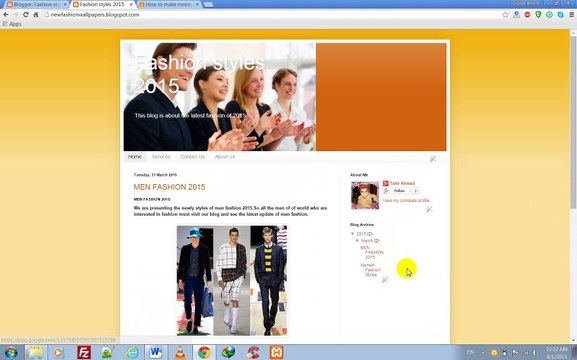Open the Chrome menu hamburger icon
The width and height of the screenshot is (577, 360).
pos(571,15)
